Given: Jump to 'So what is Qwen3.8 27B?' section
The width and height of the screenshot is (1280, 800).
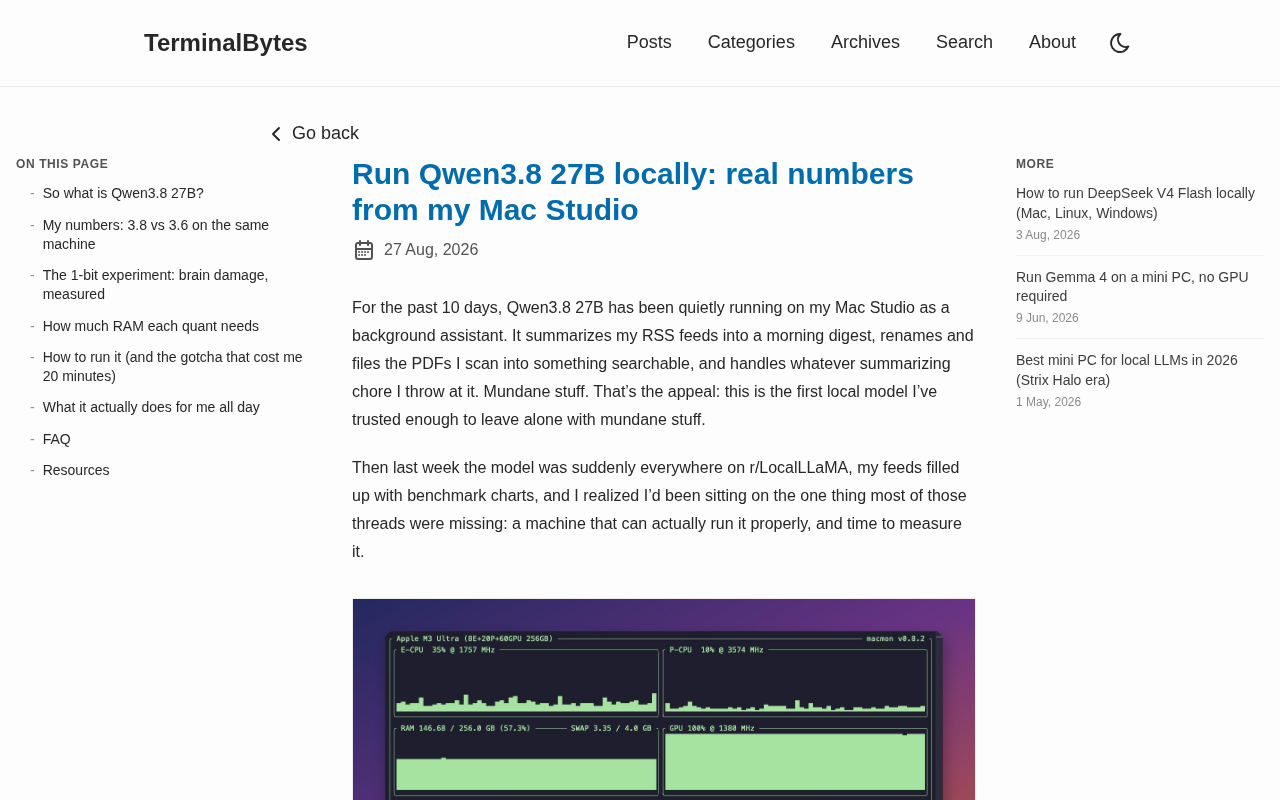Looking at the screenshot, I should [123, 193].
